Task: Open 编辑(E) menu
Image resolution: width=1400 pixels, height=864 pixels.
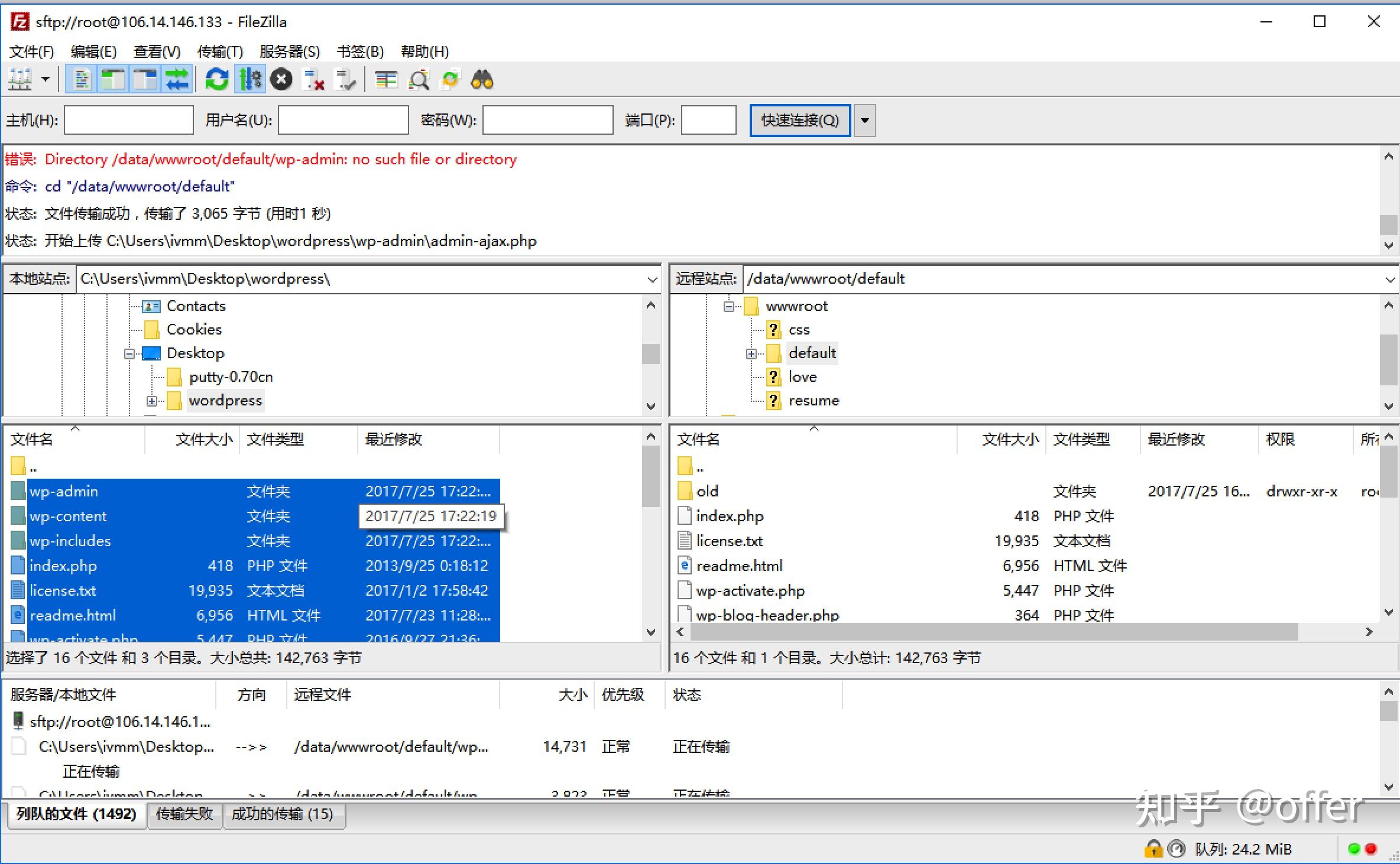Action: pos(93,51)
